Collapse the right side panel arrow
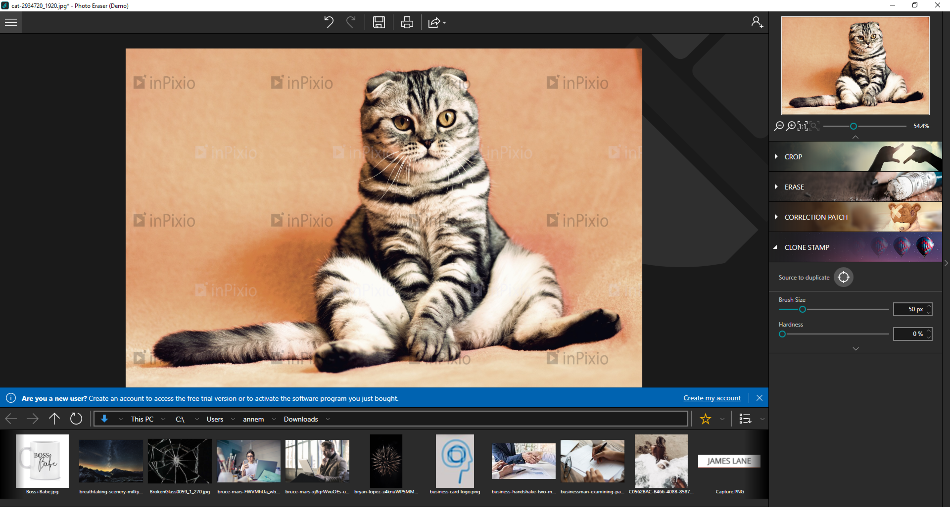This screenshot has width=950, height=507. point(946,262)
